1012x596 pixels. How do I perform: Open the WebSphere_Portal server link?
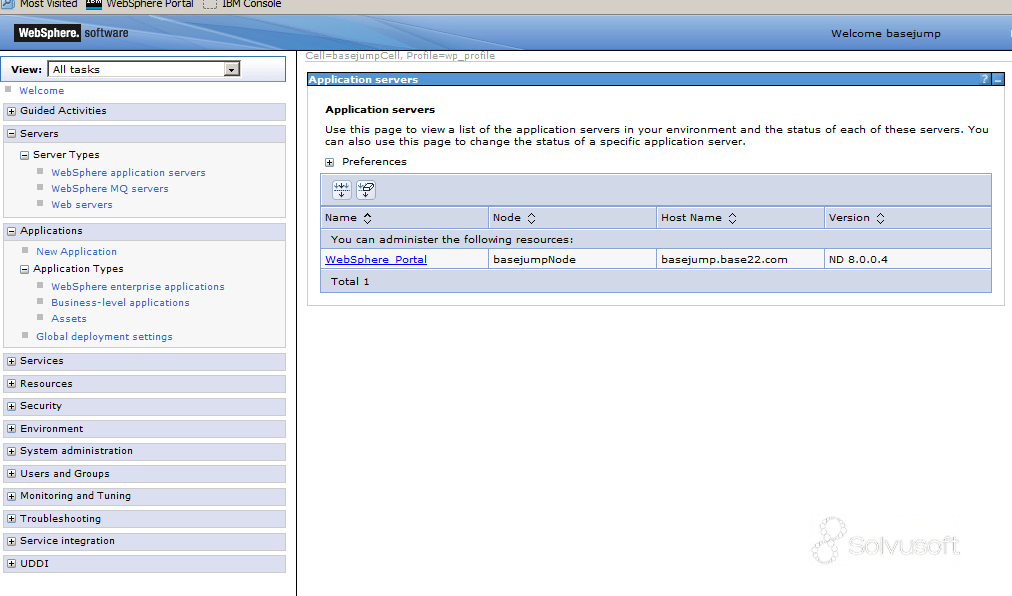(x=376, y=260)
